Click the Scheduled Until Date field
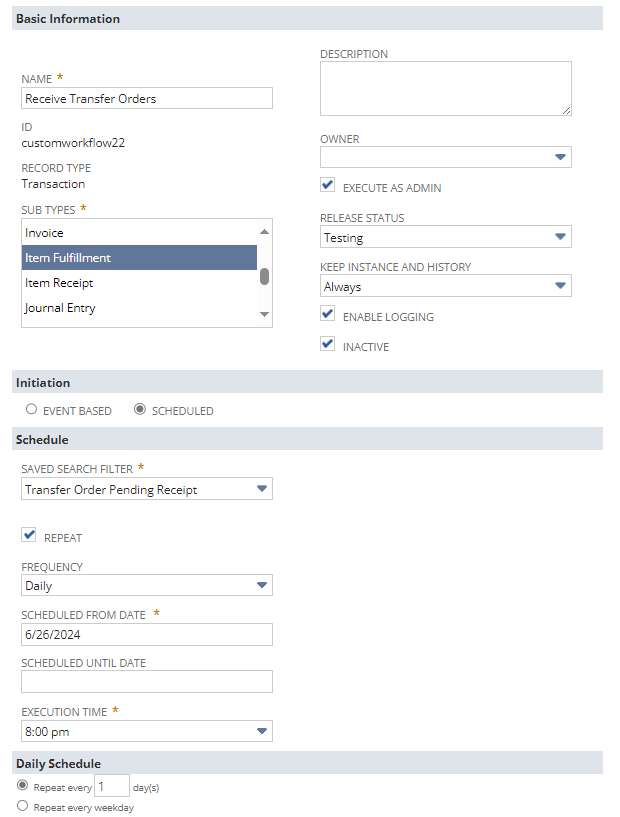 pyautogui.click(x=147, y=682)
